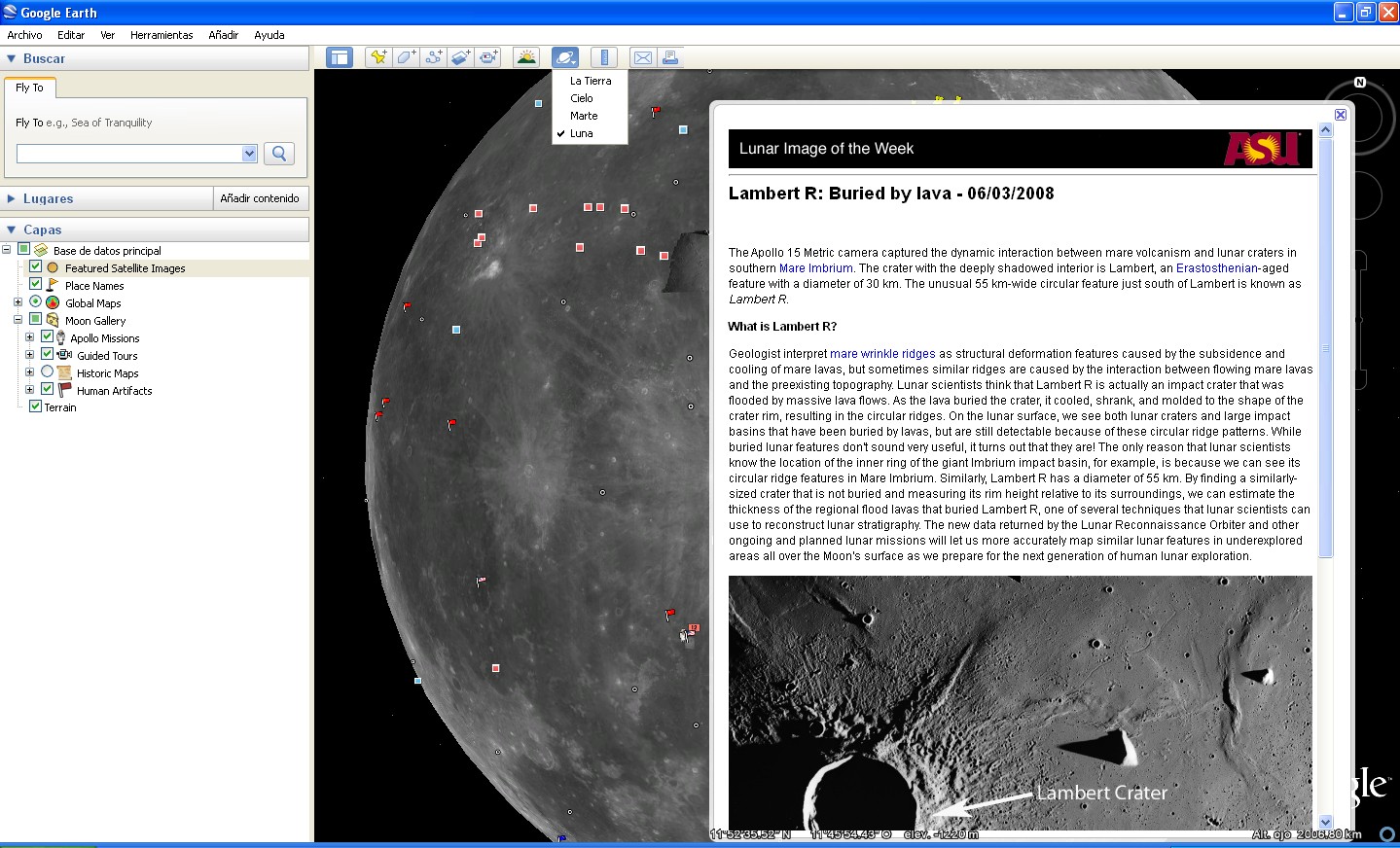This screenshot has width=1400, height=848.
Task: Click the print toolbar icon
Action: [670, 57]
